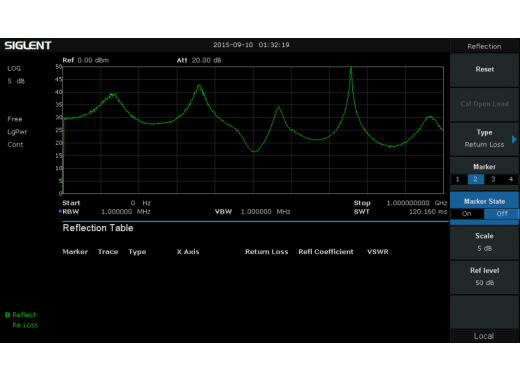
Task: Click the RBW 1.000000 MHz field
Action: [x=106, y=212]
